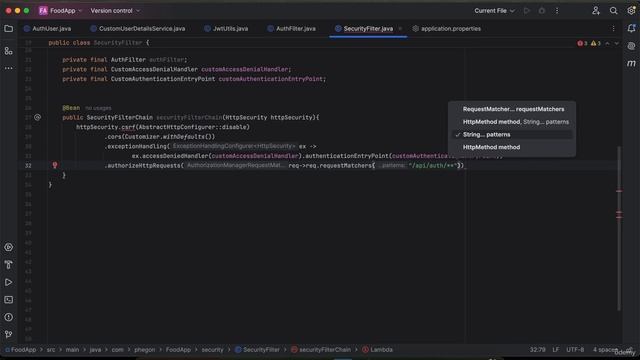Click FoodApp root in breadcrumb bar
Viewport: 640px width, 360px height.
point(20,350)
